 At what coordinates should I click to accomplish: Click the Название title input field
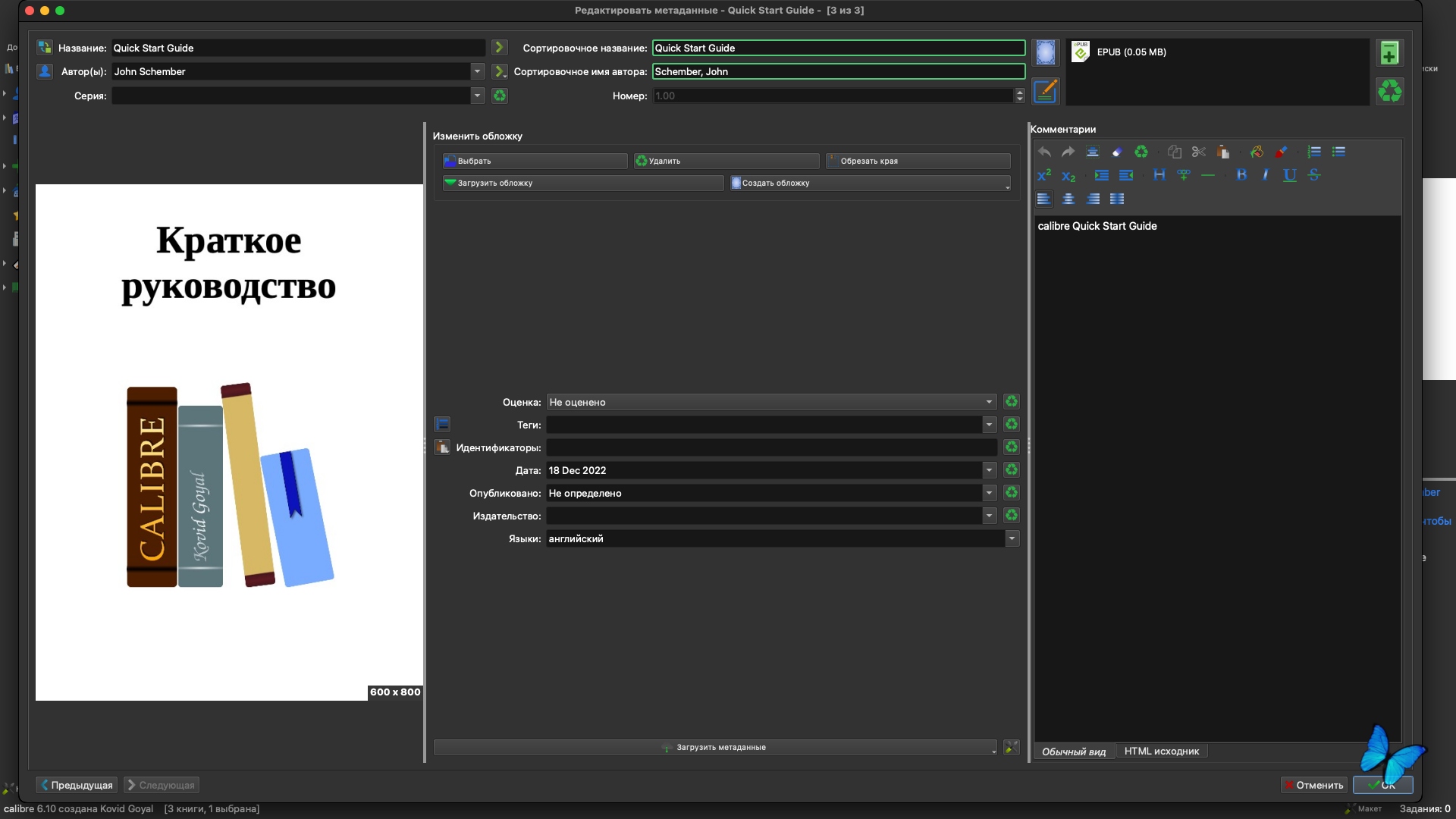[x=297, y=48]
